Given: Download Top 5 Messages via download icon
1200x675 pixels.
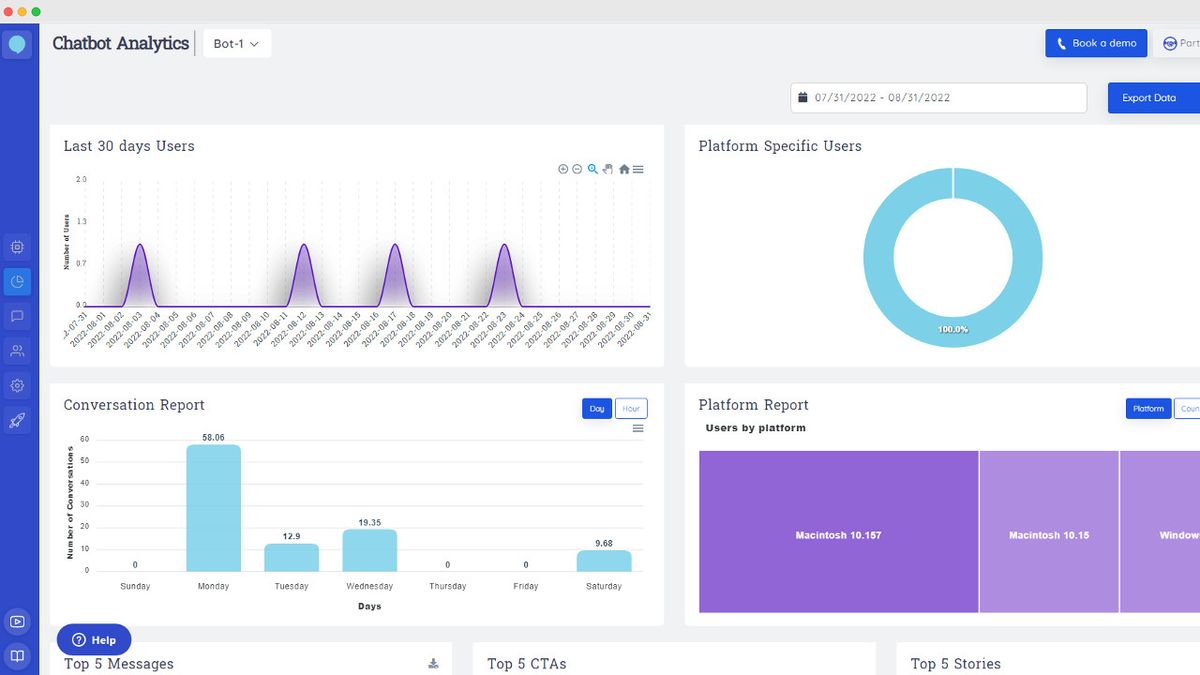Looking at the screenshot, I should [433, 661].
